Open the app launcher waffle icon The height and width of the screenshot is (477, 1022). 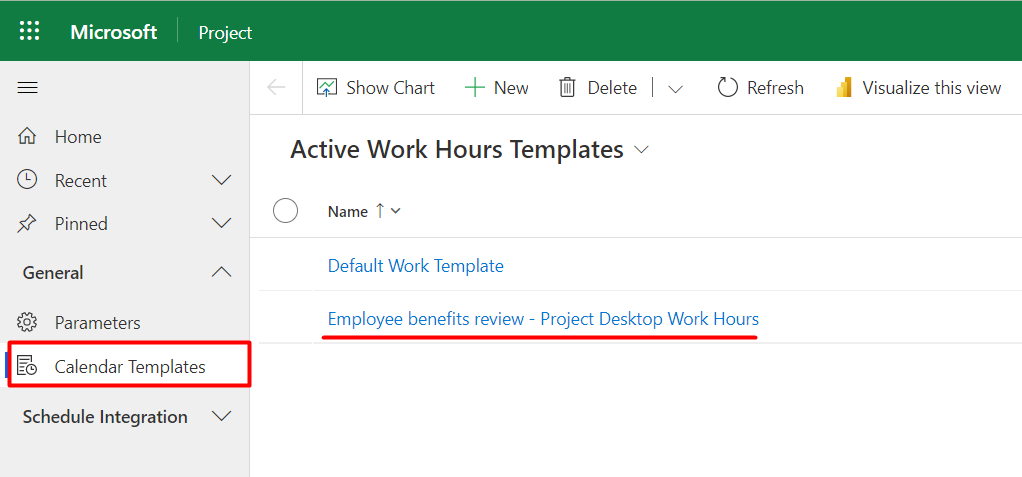click(30, 31)
